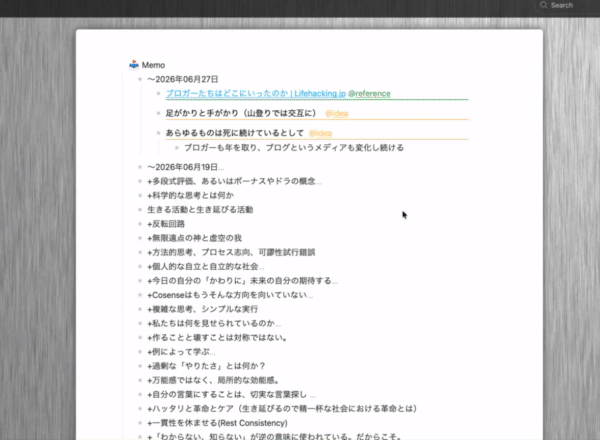
Task: Select the Memo title text
Action: (x=153, y=65)
